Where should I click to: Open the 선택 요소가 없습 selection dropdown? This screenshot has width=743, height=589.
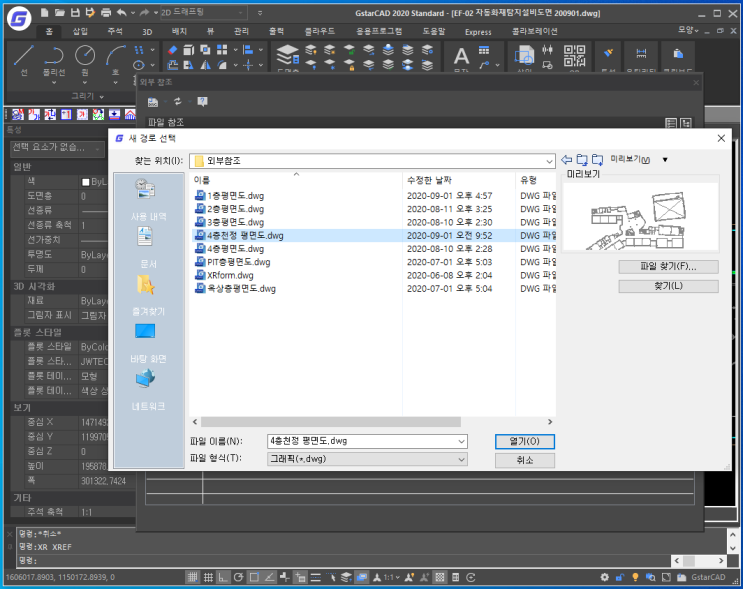pos(57,148)
